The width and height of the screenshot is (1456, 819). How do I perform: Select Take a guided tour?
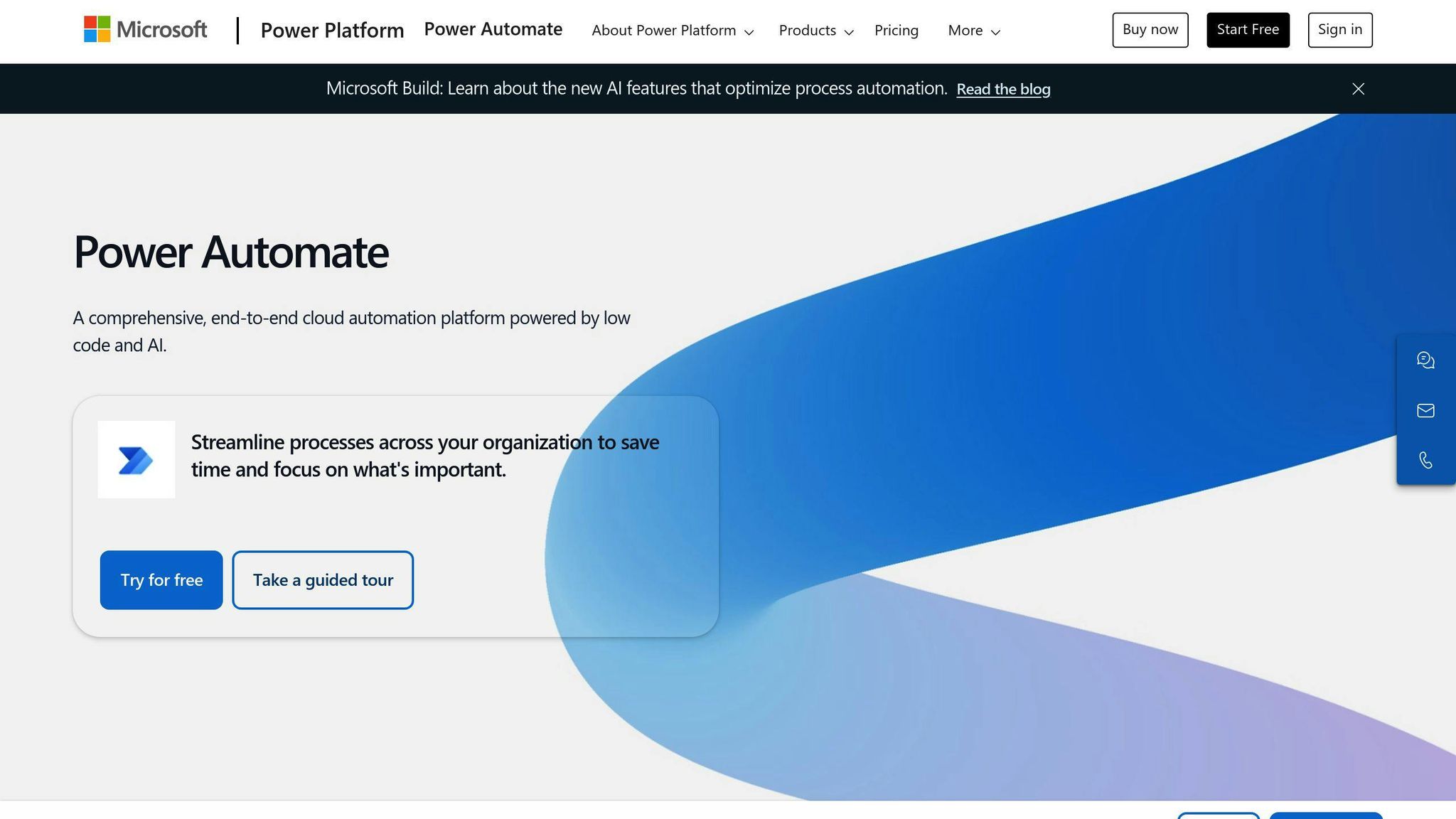323,580
